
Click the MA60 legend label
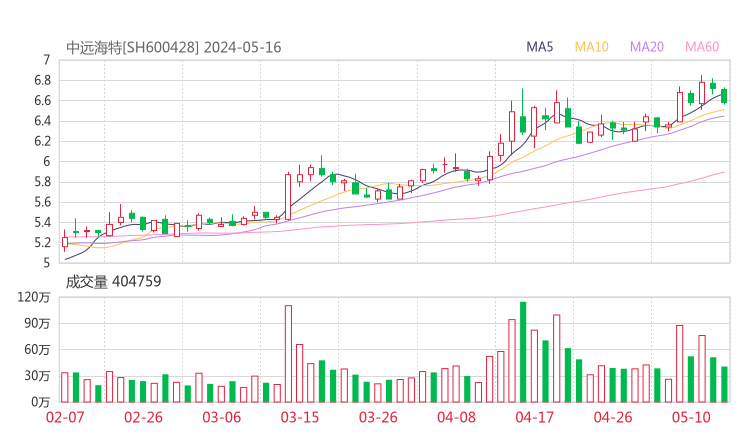(702, 47)
